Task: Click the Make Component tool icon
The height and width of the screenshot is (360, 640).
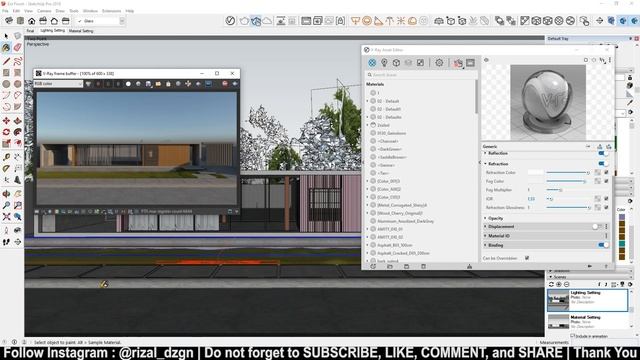Action: [17, 36]
